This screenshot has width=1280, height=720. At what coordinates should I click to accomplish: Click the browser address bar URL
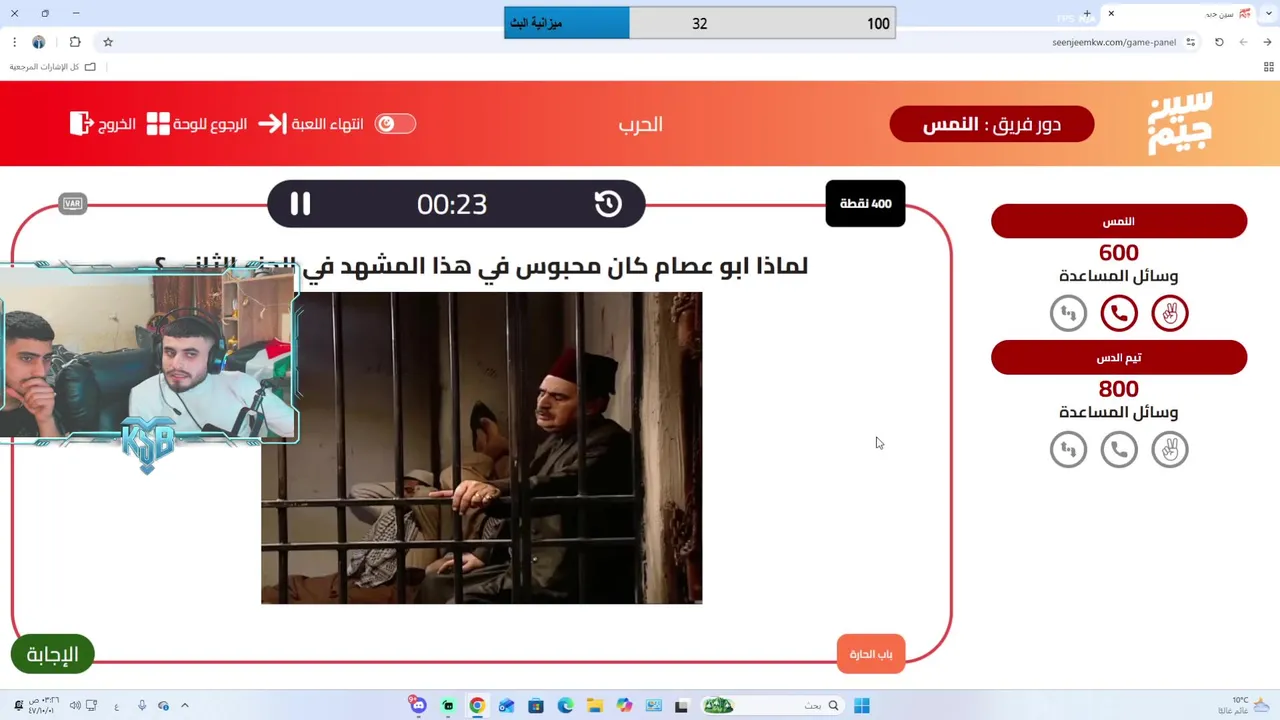[1114, 42]
